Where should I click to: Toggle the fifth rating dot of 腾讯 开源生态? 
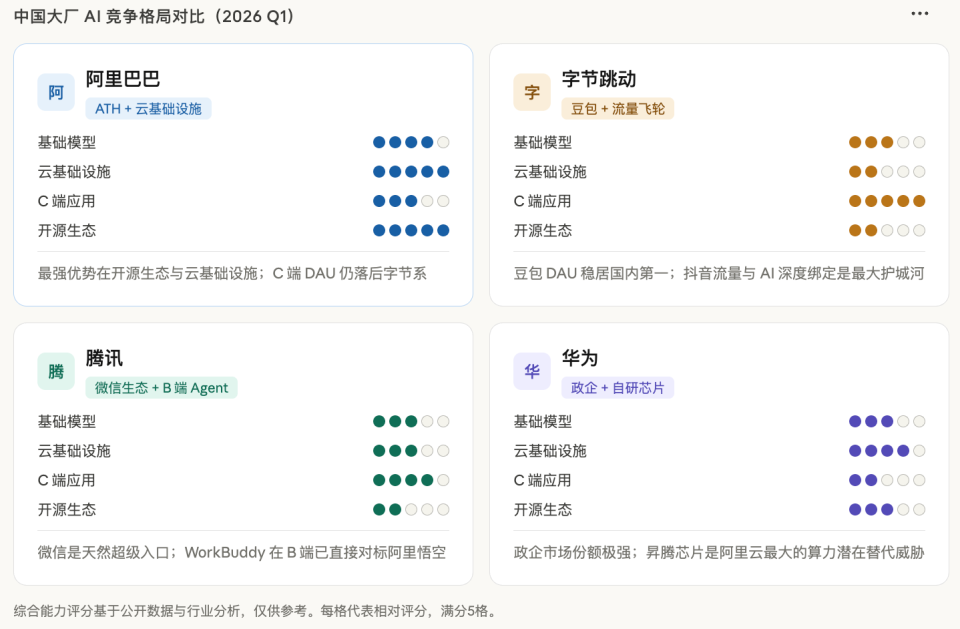point(442,509)
